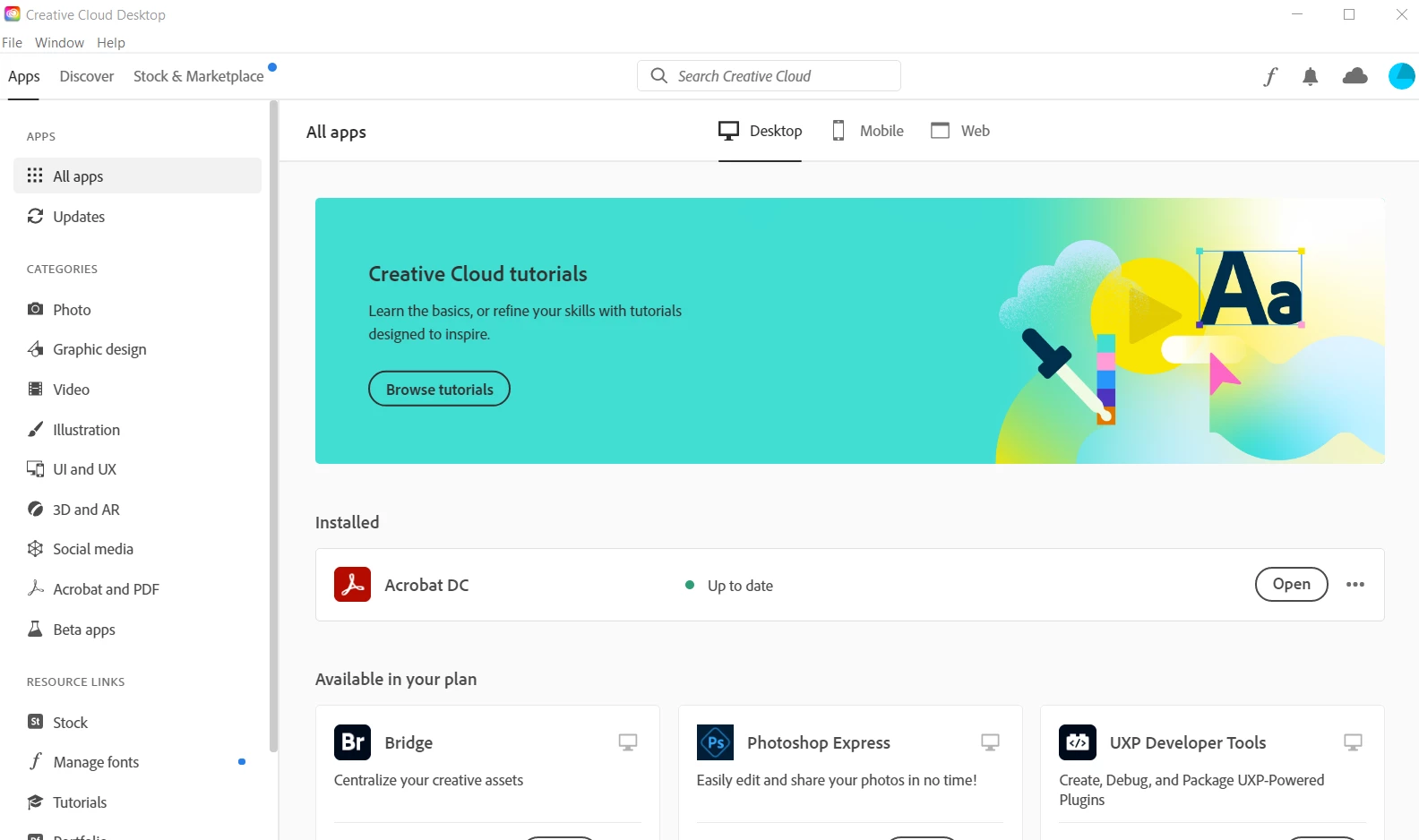Select the Web platform tab

click(960, 131)
